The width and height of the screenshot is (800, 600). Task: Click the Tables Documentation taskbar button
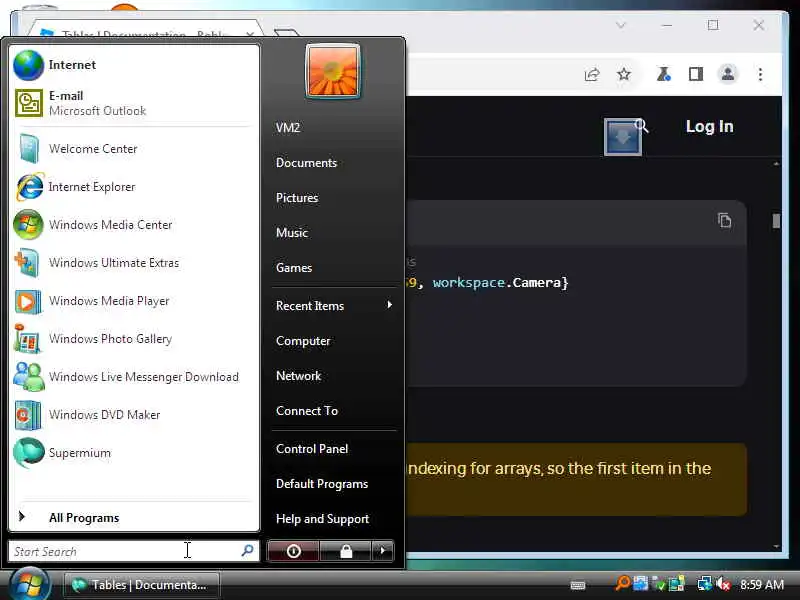[x=142, y=585]
